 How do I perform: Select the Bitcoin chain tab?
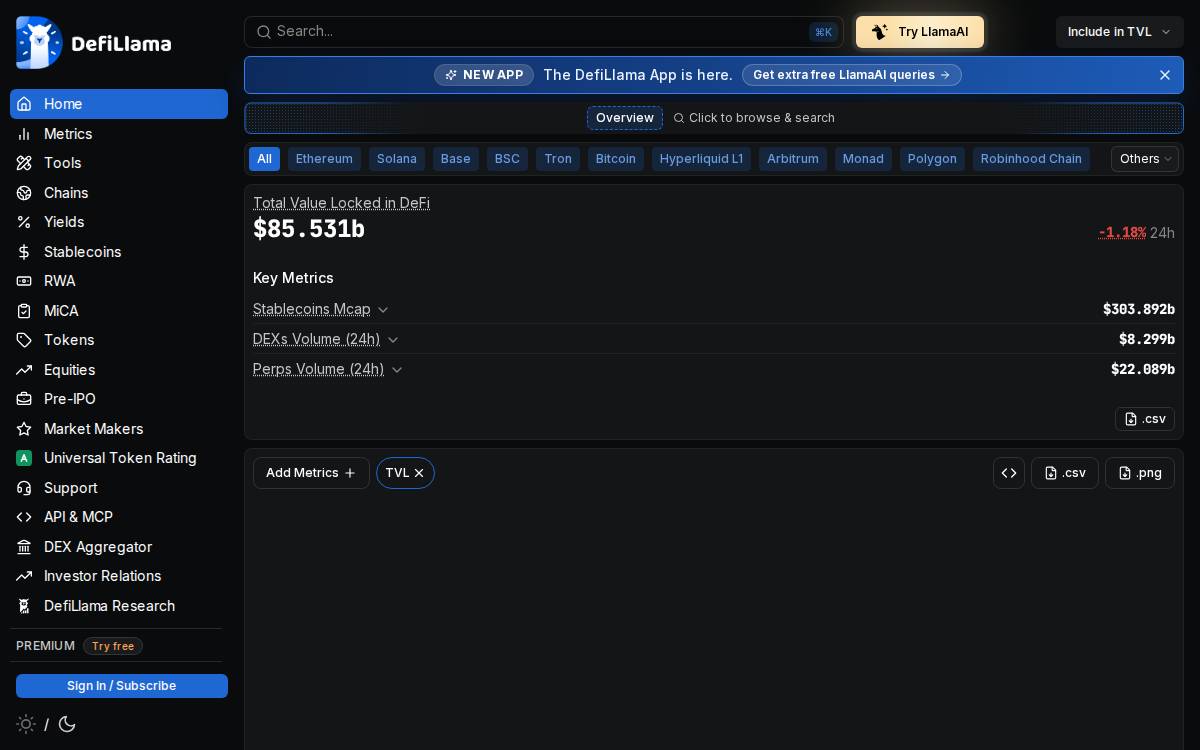pyautogui.click(x=616, y=159)
